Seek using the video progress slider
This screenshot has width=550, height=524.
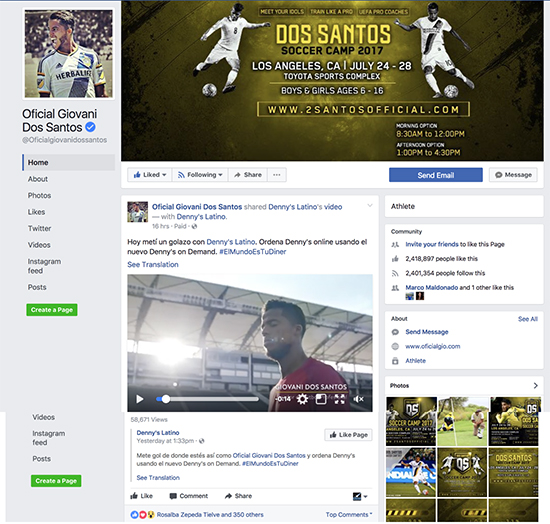coord(207,399)
